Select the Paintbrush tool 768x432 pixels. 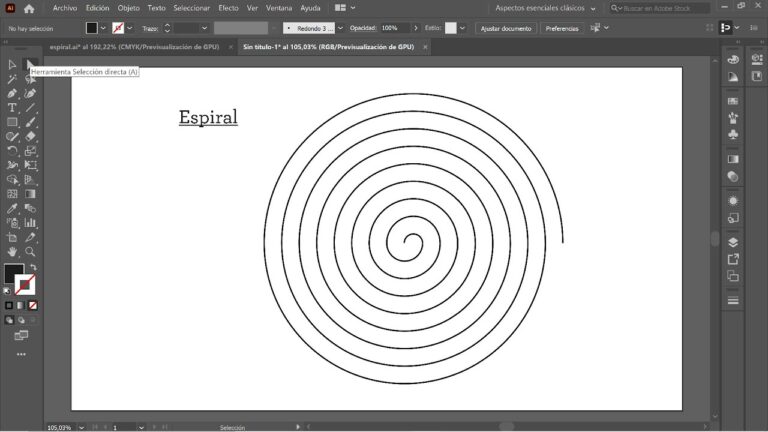click(x=30, y=122)
